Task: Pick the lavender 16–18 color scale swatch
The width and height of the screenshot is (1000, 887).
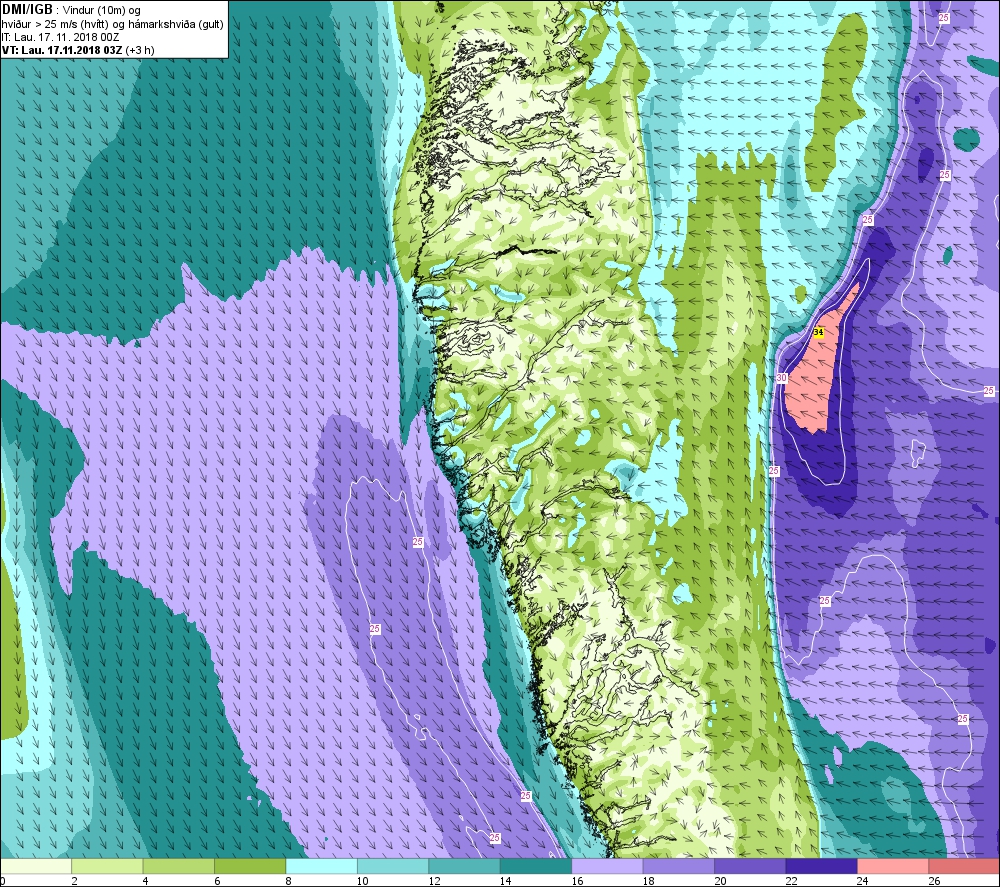Action: point(607,866)
